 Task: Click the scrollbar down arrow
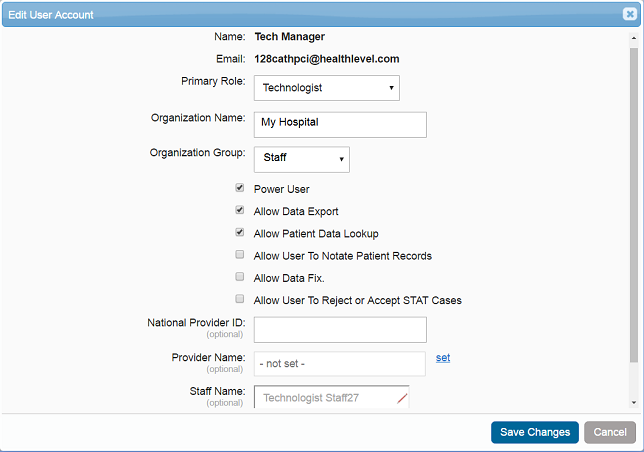(632, 402)
